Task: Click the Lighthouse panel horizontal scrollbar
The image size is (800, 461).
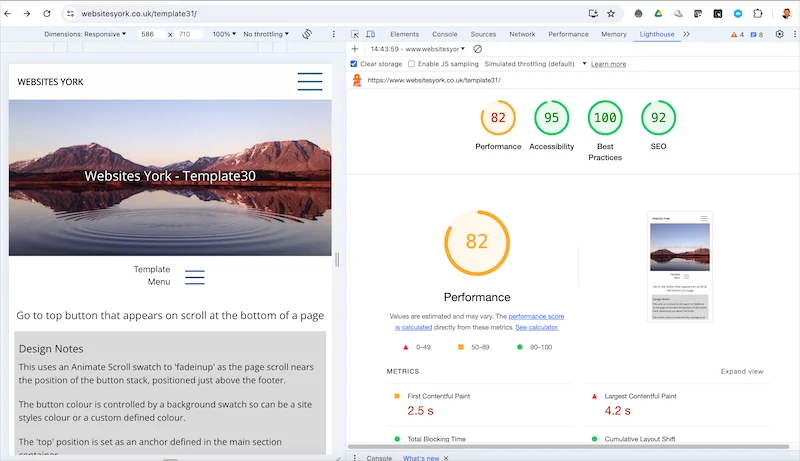Action: 568,446
